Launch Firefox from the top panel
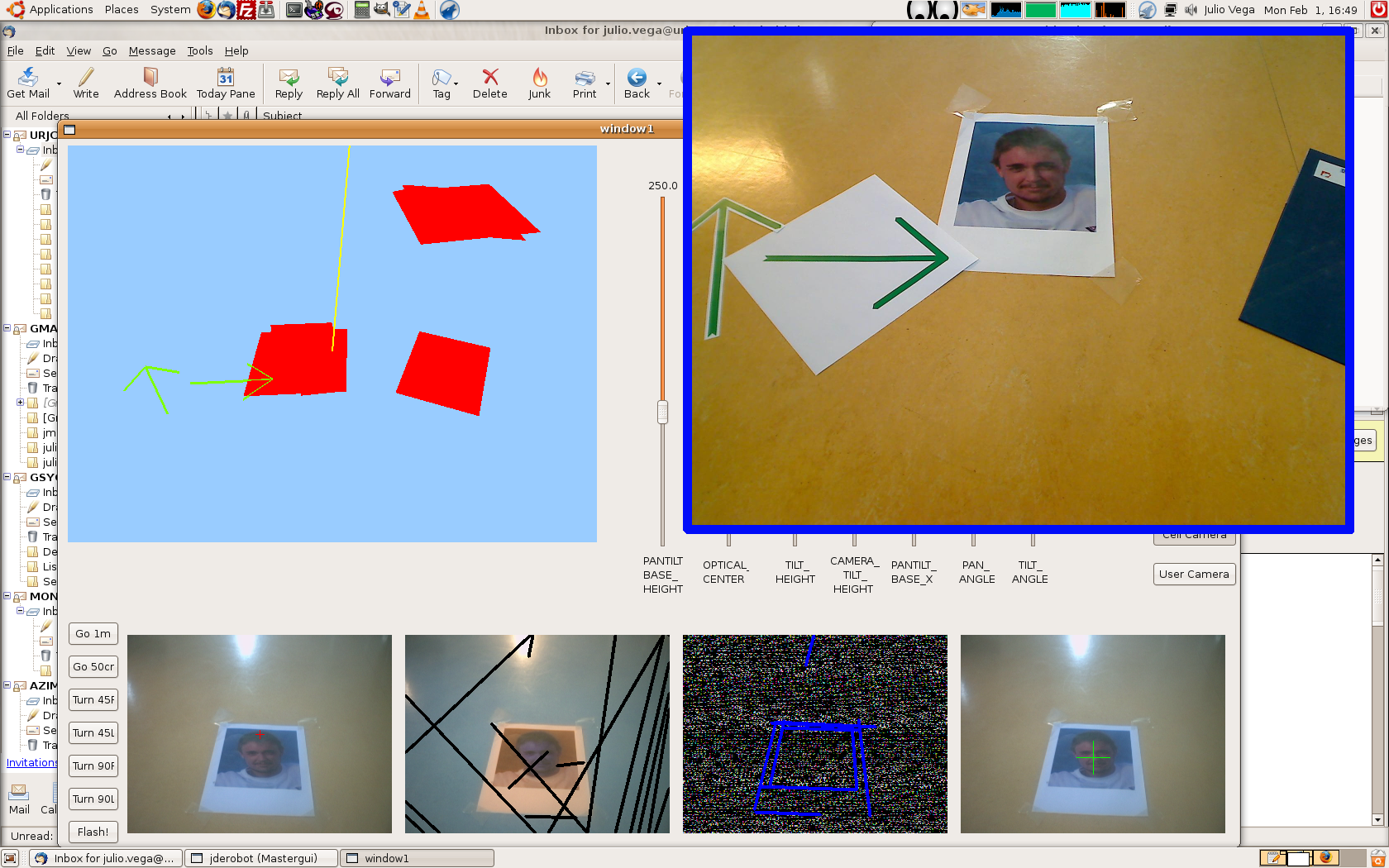 206,10
